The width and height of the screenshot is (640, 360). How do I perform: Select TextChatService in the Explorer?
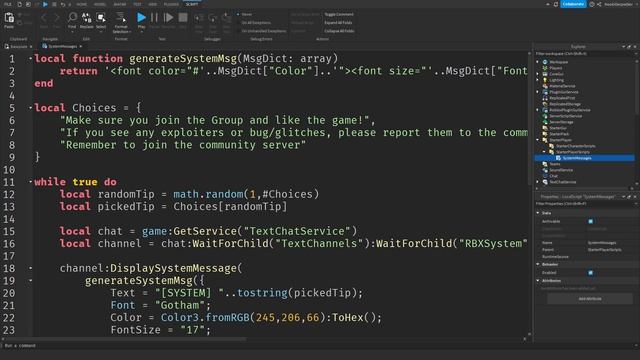[x=562, y=182]
